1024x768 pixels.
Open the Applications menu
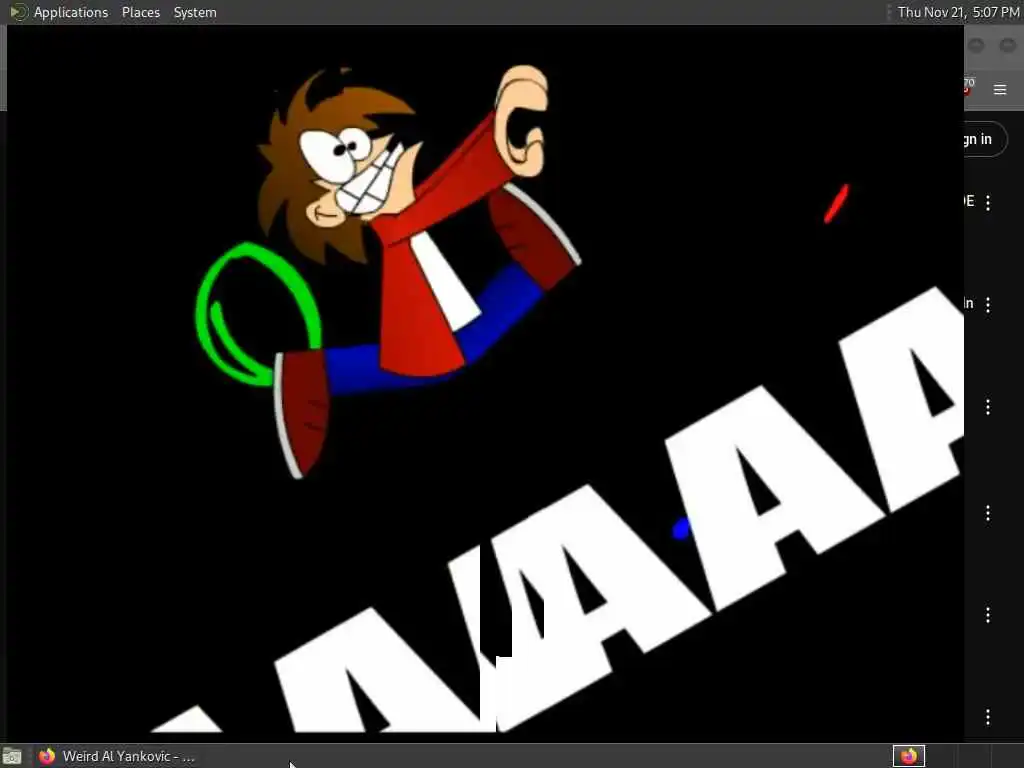tap(71, 12)
